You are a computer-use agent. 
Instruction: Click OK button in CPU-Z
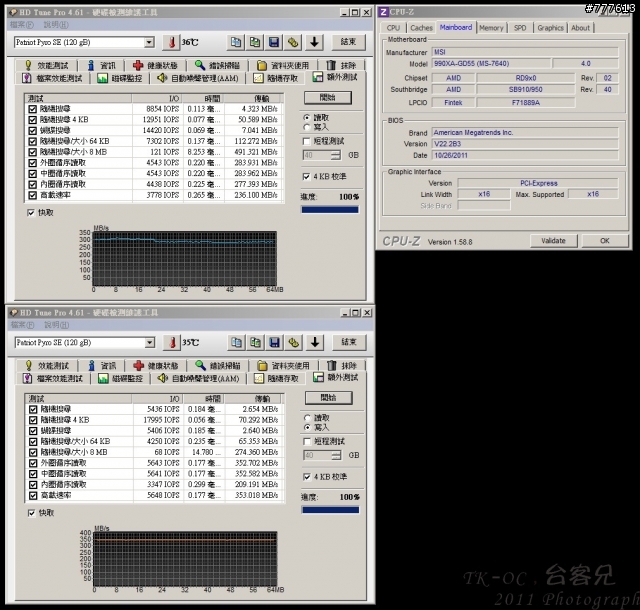(x=605, y=241)
